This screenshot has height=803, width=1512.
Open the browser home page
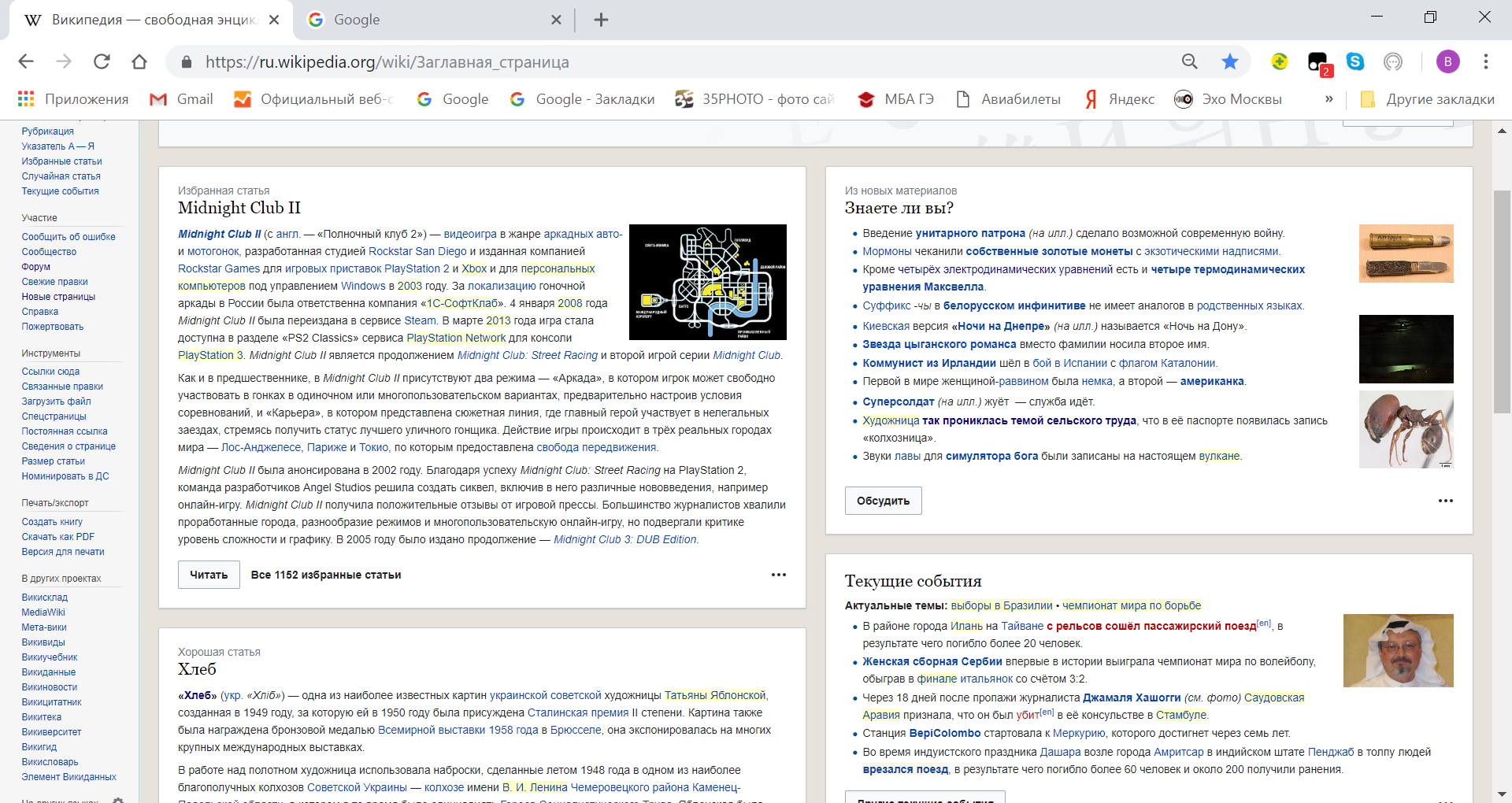pos(139,61)
